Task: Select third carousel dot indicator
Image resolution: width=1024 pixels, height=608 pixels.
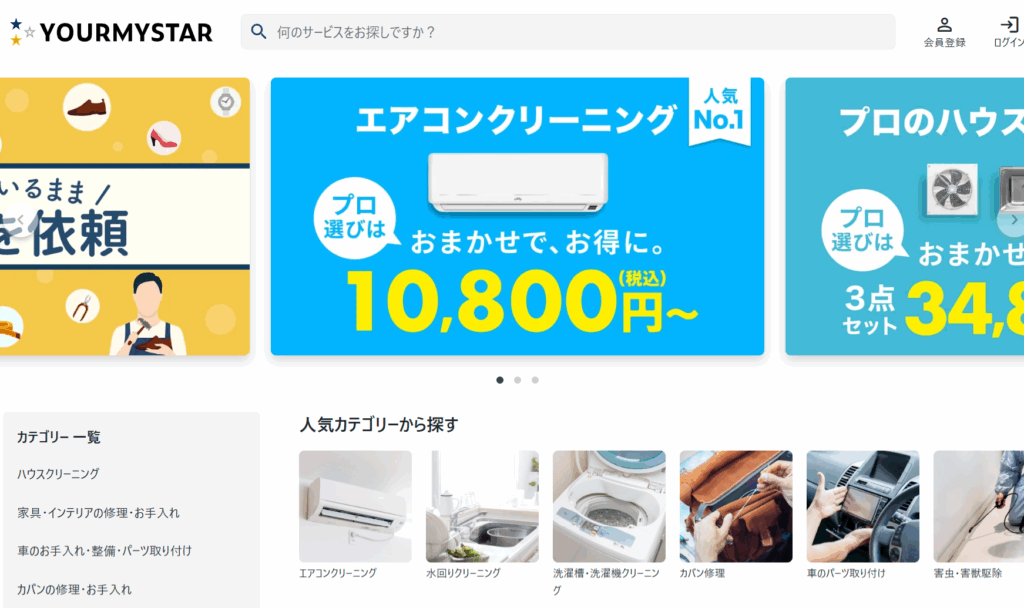Action: click(x=535, y=380)
